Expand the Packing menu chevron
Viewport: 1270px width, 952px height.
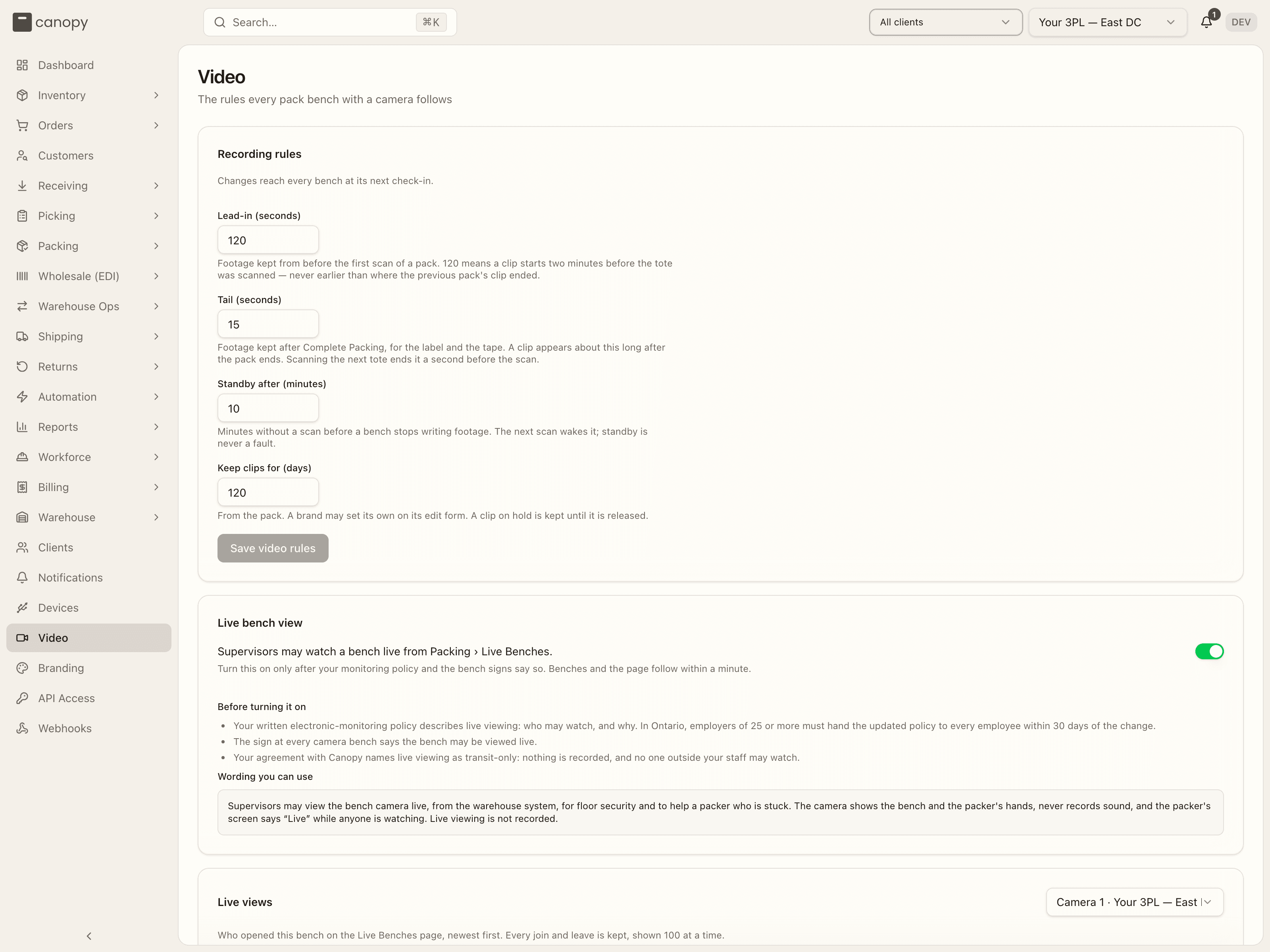[156, 246]
